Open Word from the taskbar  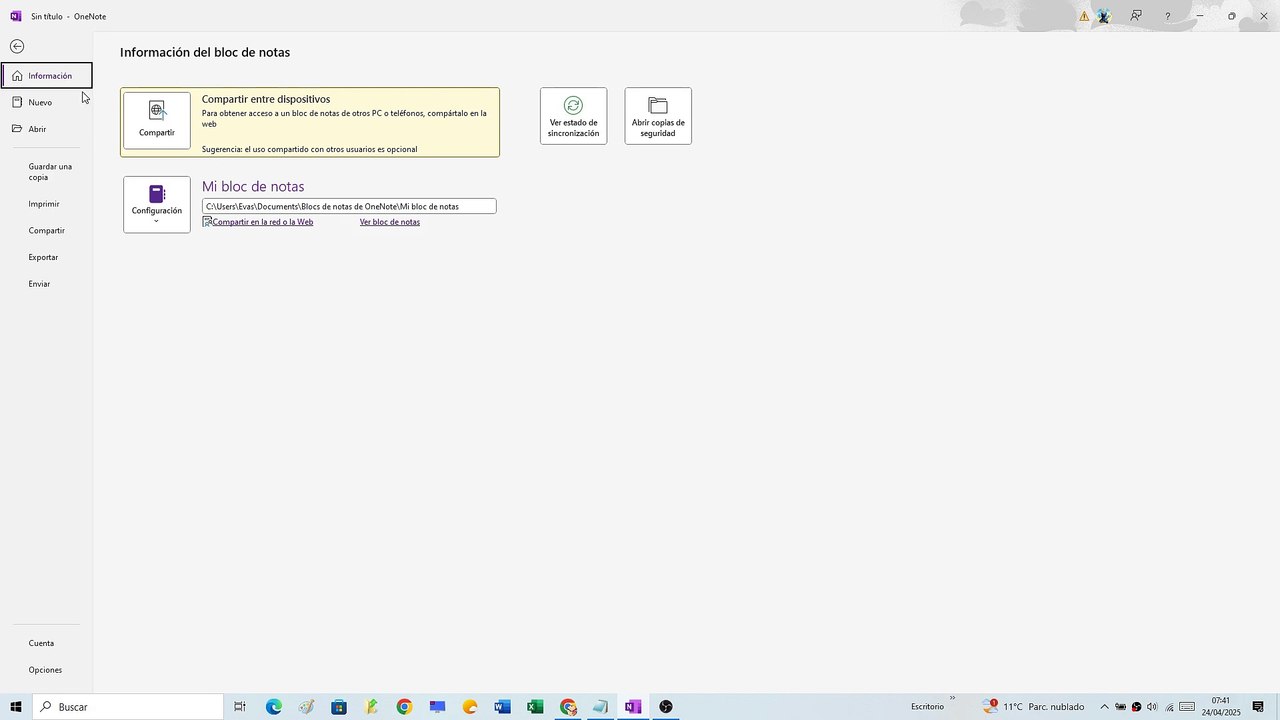pyautogui.click(x=502, y=707)
